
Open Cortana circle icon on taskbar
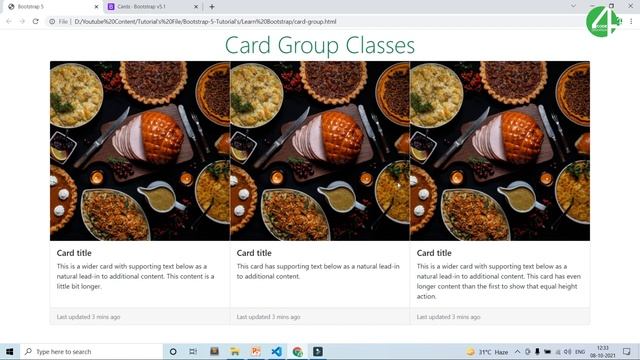(173, 351)
